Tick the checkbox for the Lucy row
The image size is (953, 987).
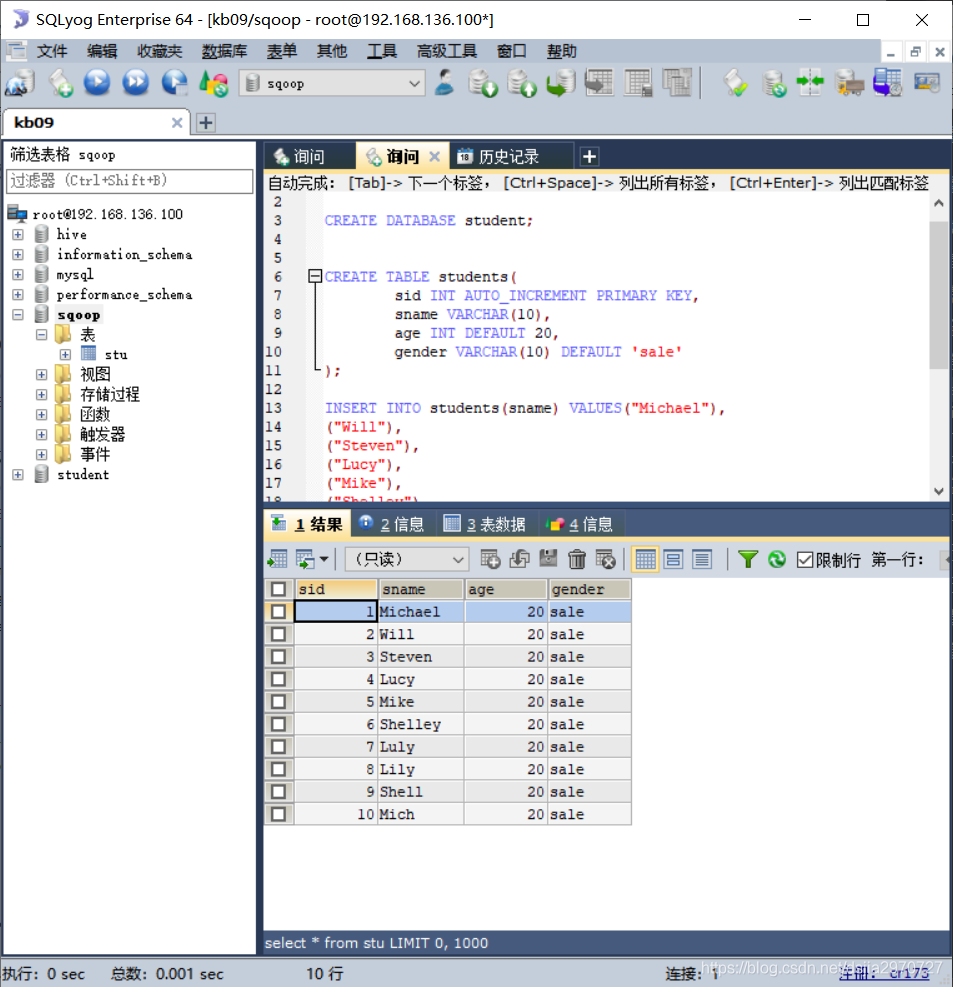[278, 679]
